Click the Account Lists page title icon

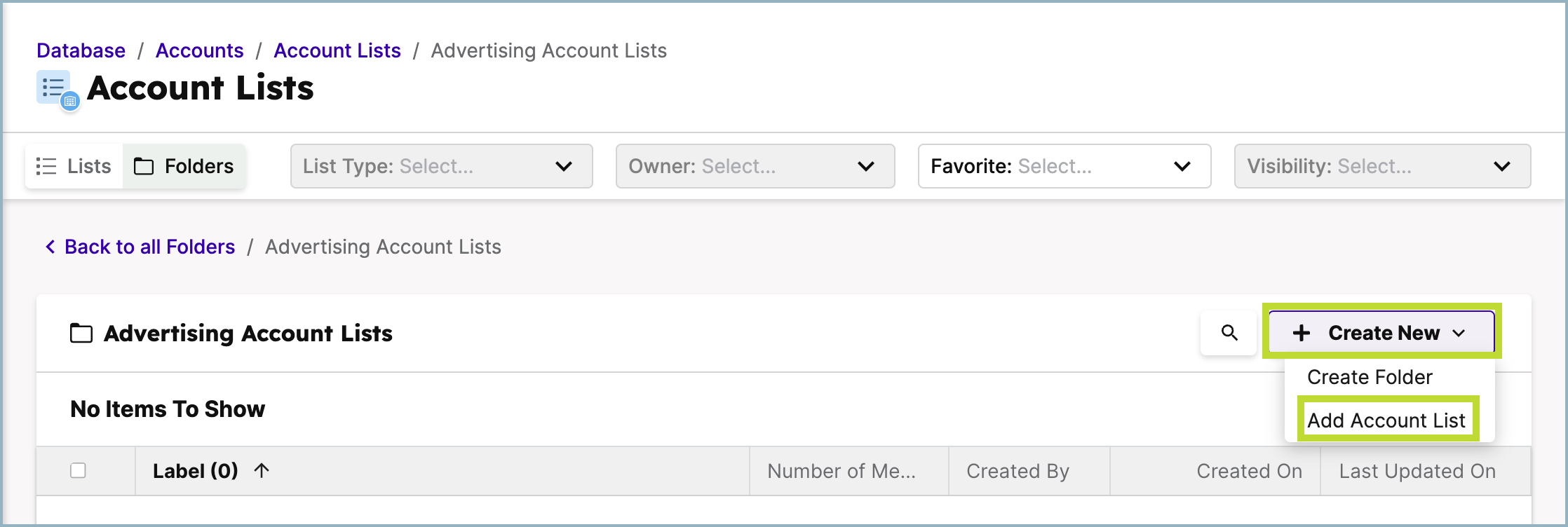[x=58, y=90]
